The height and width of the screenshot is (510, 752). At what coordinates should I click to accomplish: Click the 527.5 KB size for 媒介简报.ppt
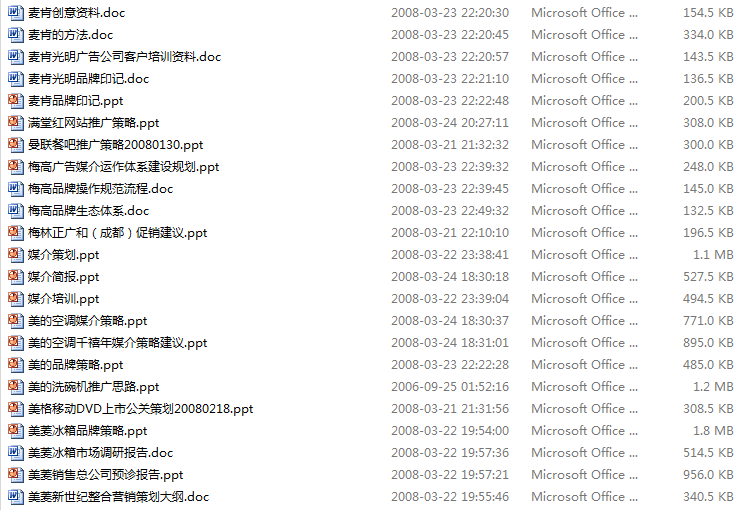point(708,277)
